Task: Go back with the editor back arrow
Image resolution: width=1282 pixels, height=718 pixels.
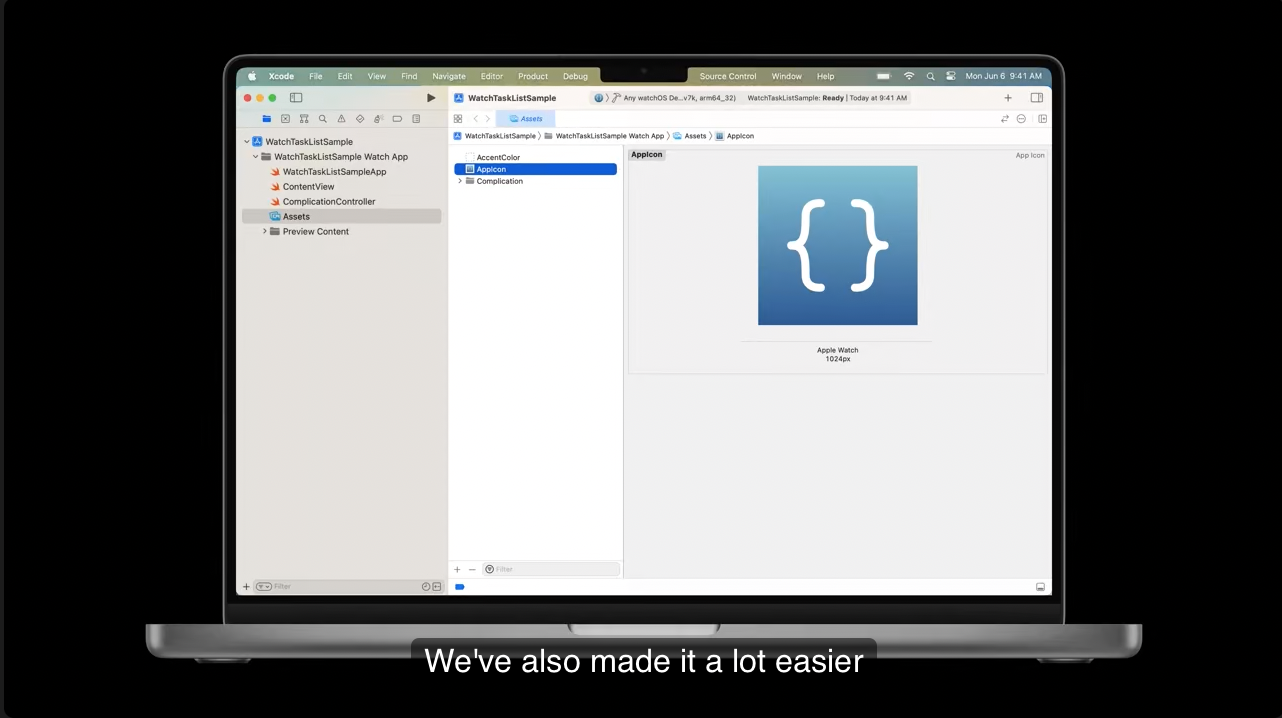Action: [x=475, y=119]
